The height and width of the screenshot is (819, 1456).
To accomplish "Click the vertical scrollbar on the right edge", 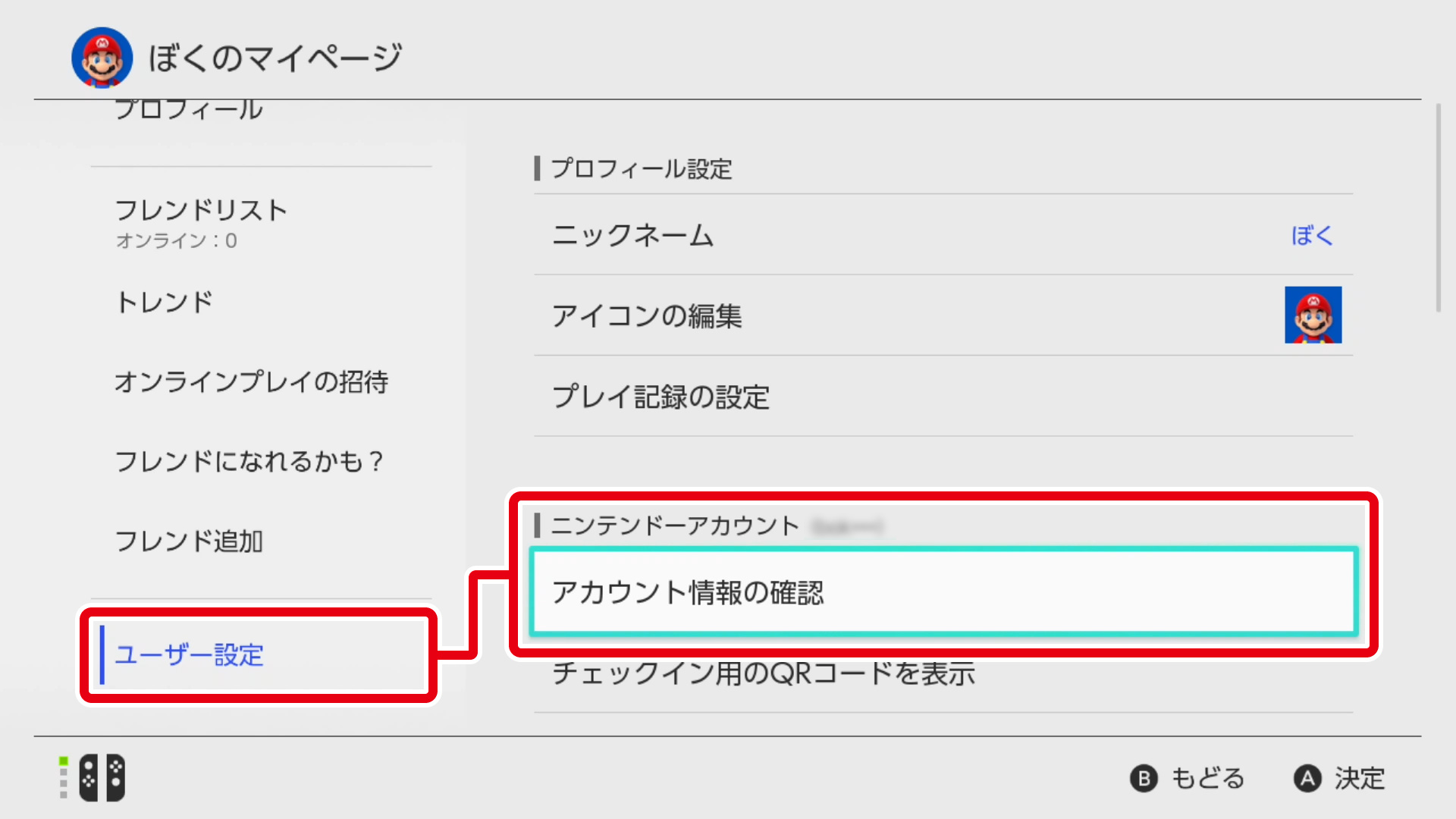I will pos(1438,208).
